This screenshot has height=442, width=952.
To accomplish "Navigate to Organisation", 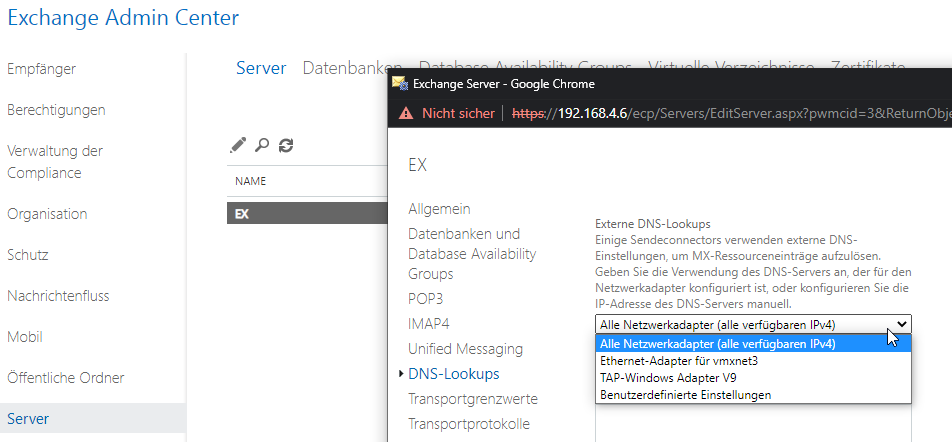I will 47,214.
